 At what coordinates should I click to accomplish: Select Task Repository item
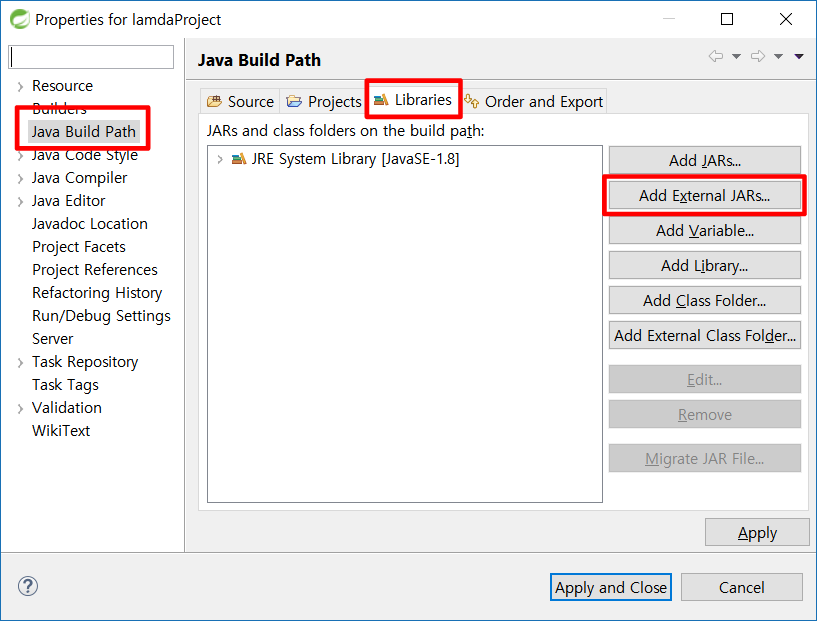coord(85,362)
